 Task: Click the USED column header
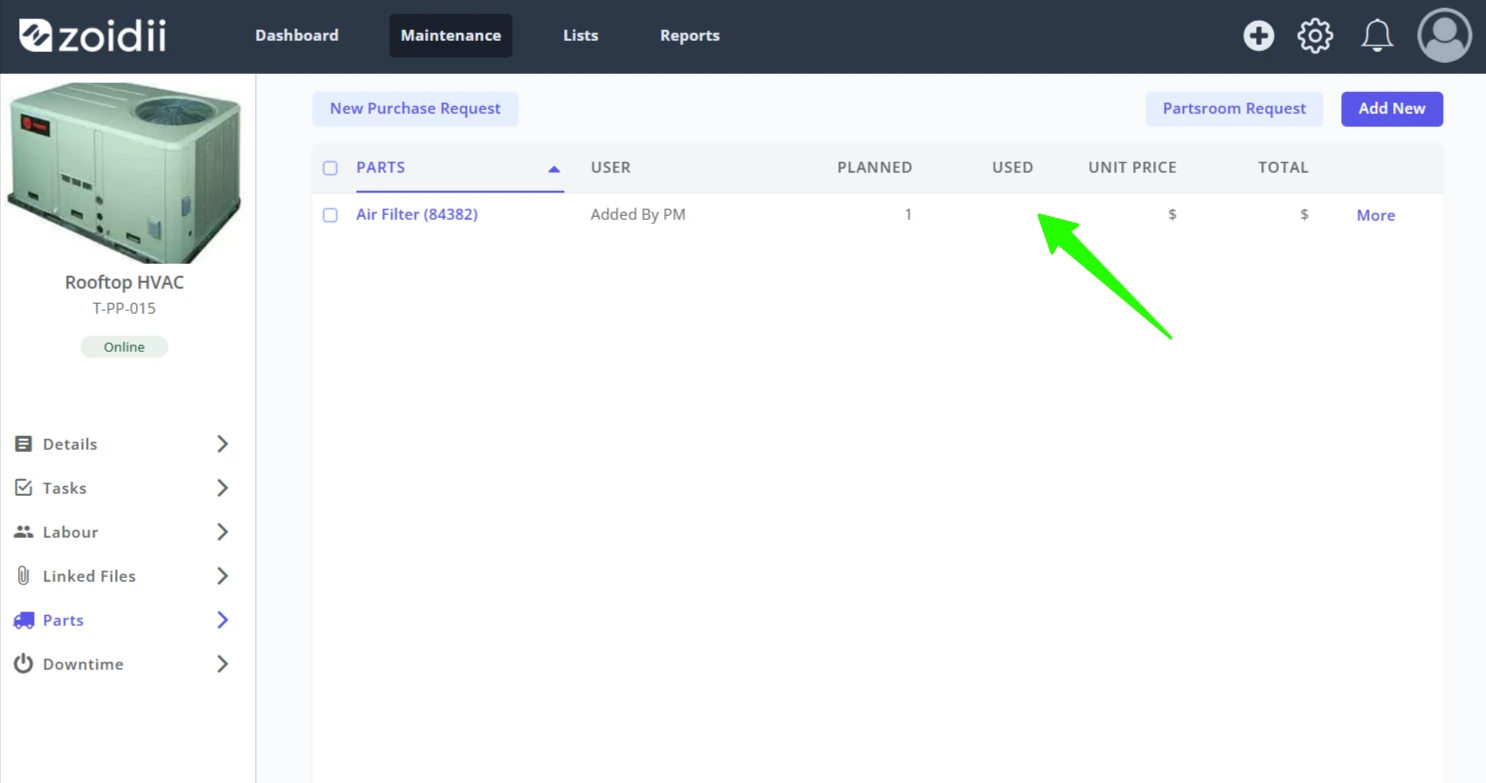1013,167
